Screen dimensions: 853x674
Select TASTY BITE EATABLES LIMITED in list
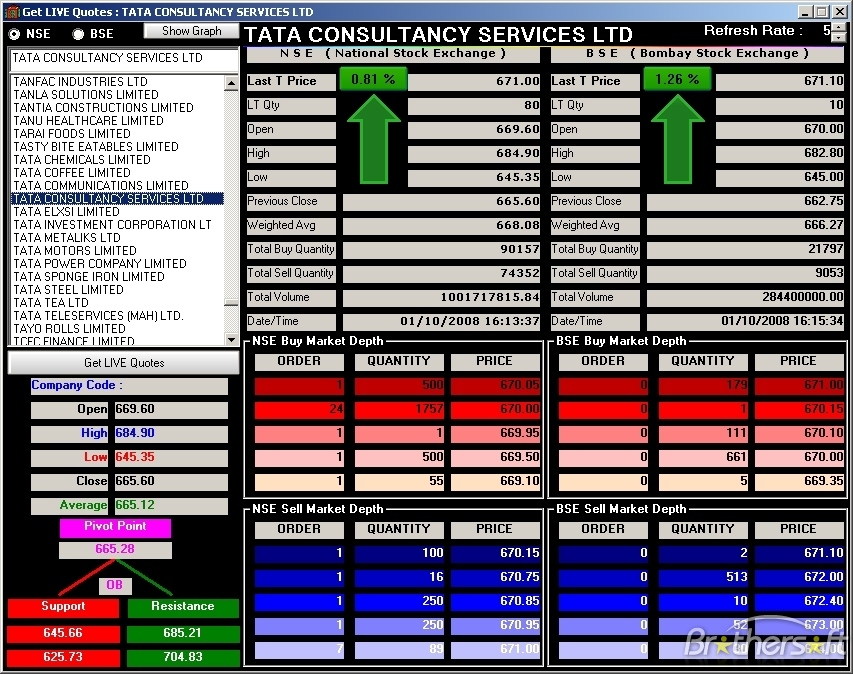click(x=118, y=147)
